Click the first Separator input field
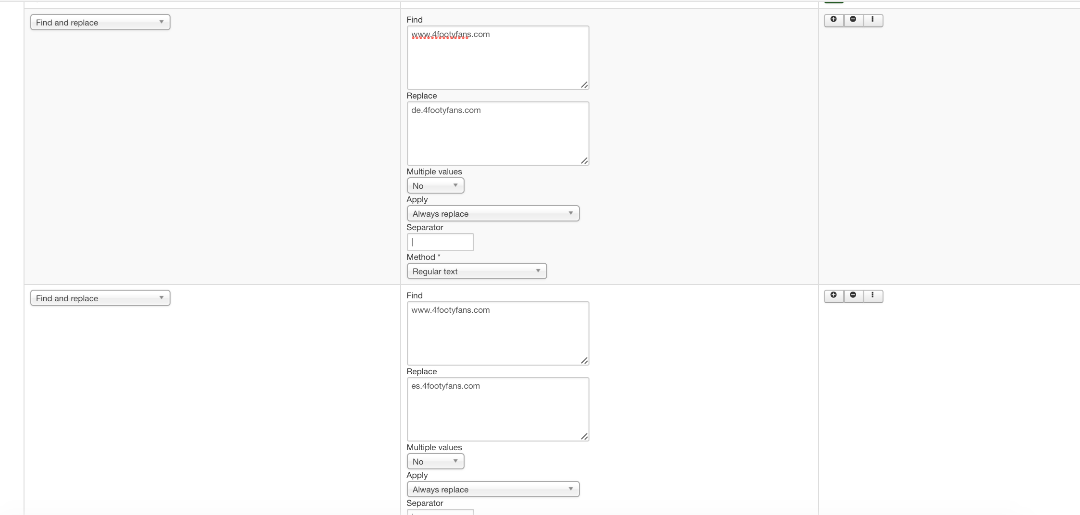1080x515 pixels. pyautogui.click(x=440, y=242)
